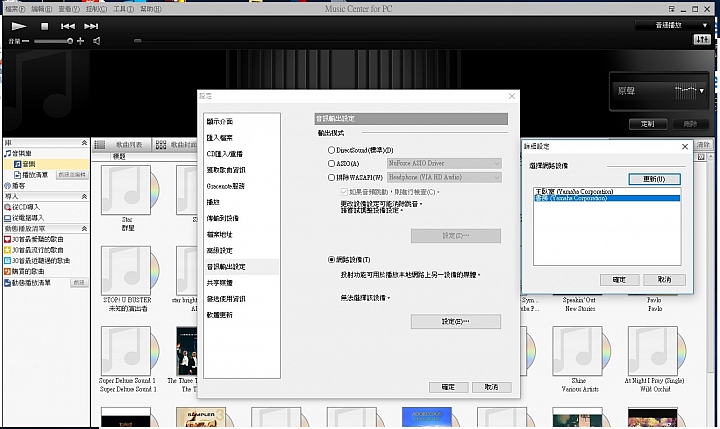
Task: Open Gracenote服務 settings category
Action: click(x=225, y=186)
